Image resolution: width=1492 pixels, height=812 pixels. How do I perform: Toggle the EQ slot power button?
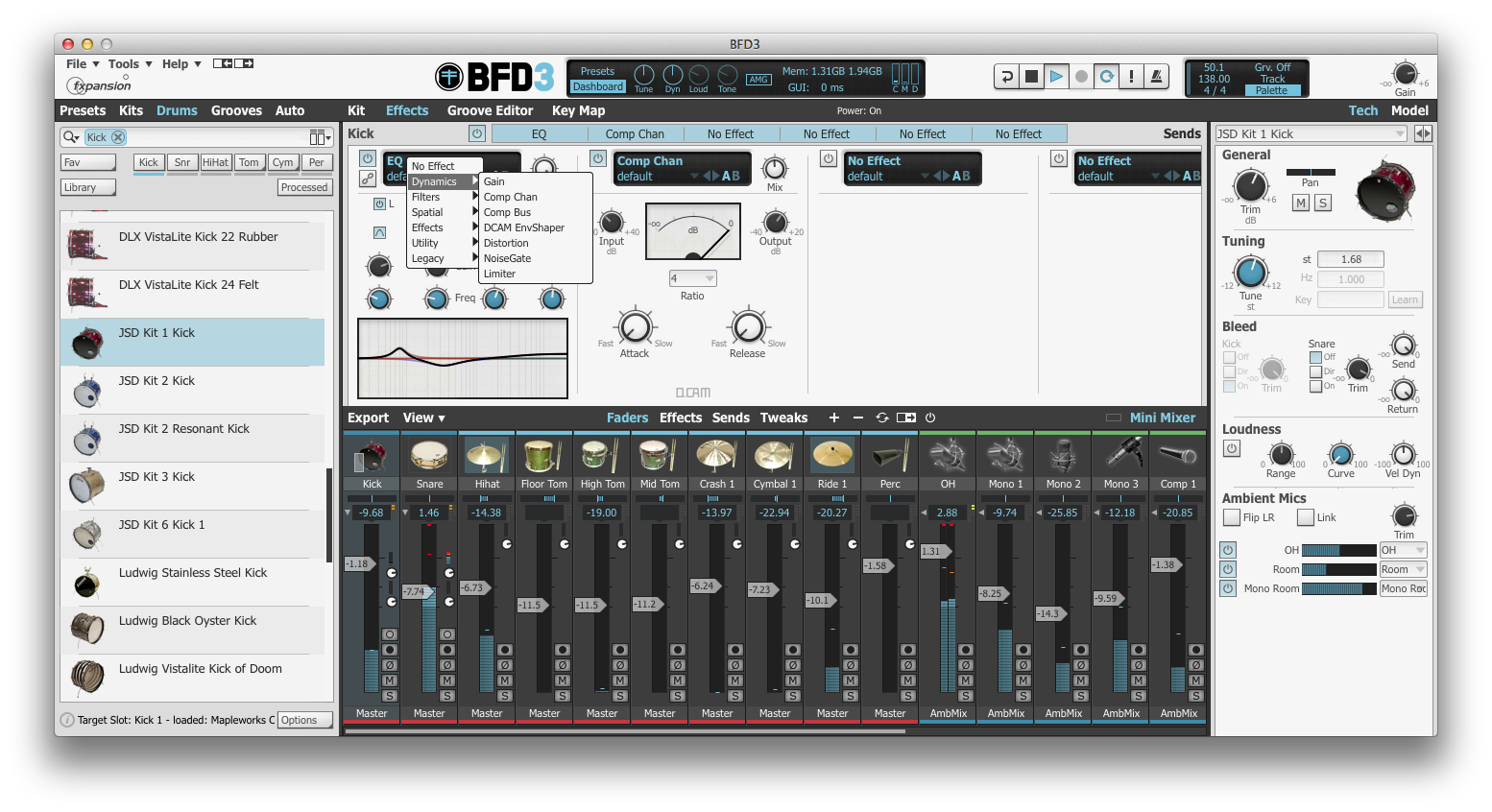pyautogui.click(x=368, y=158)
